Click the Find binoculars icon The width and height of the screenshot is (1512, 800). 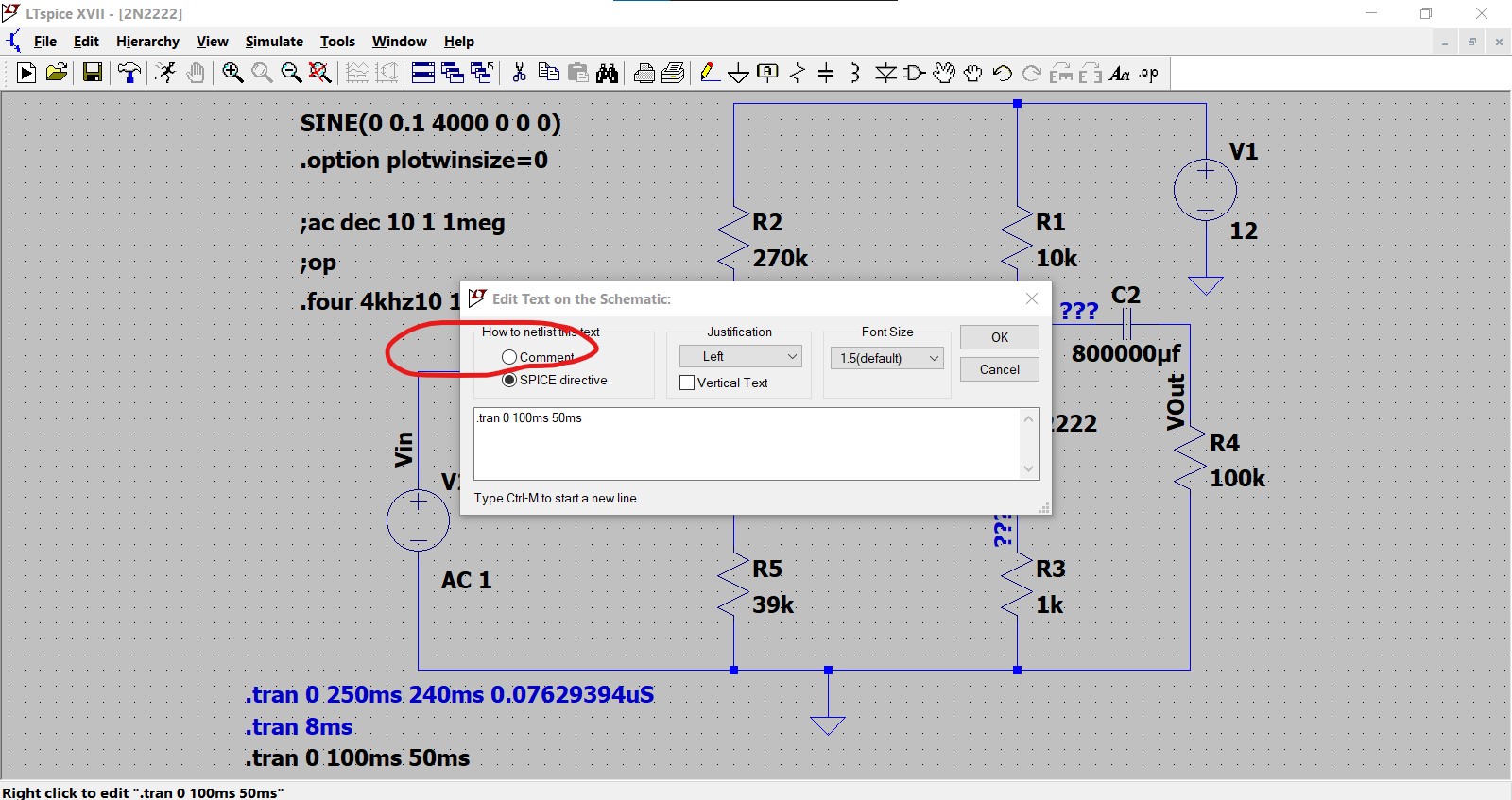coord(607,73)
